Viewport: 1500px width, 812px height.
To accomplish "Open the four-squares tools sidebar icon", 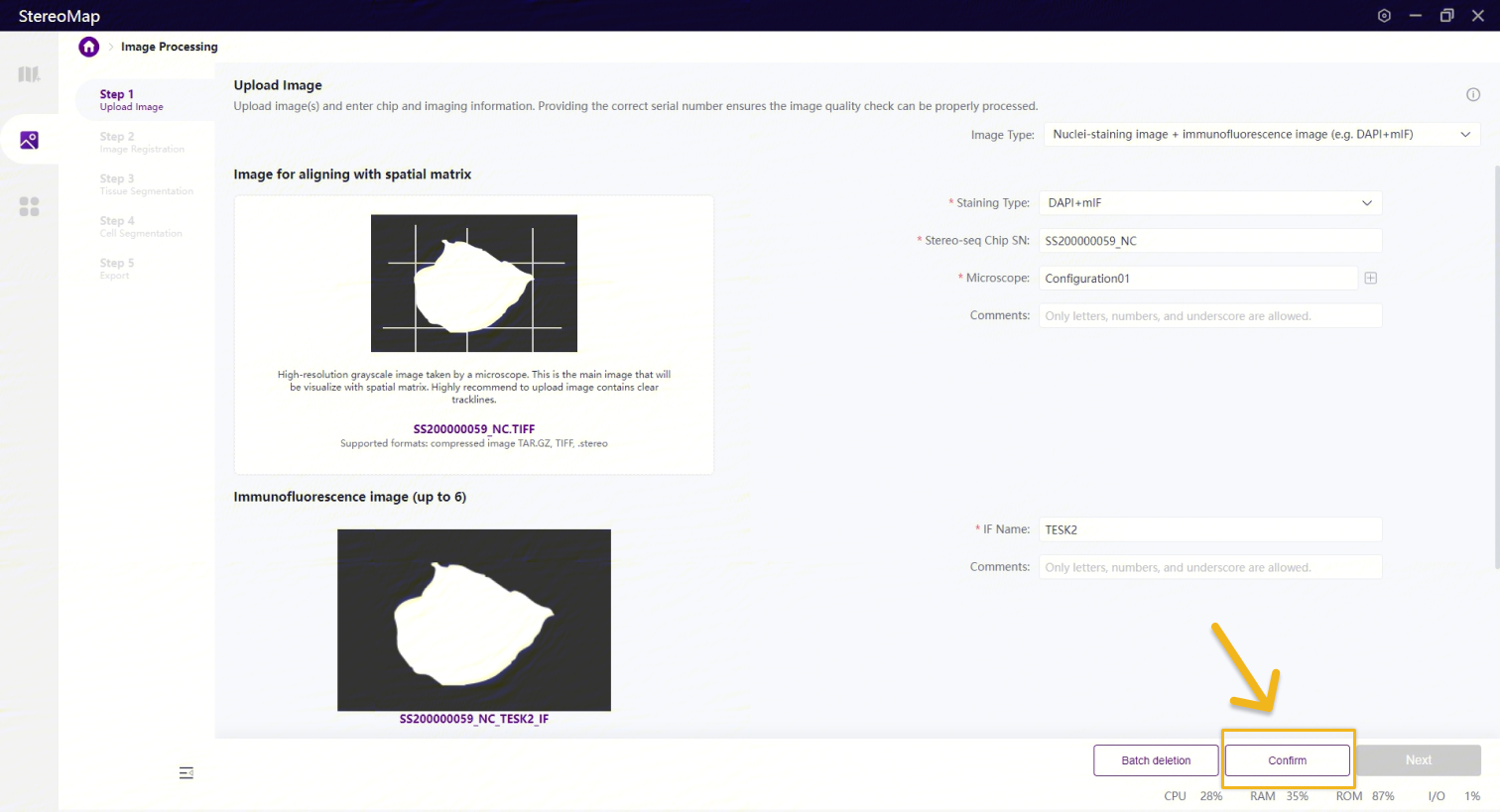I will click(29, 206).
